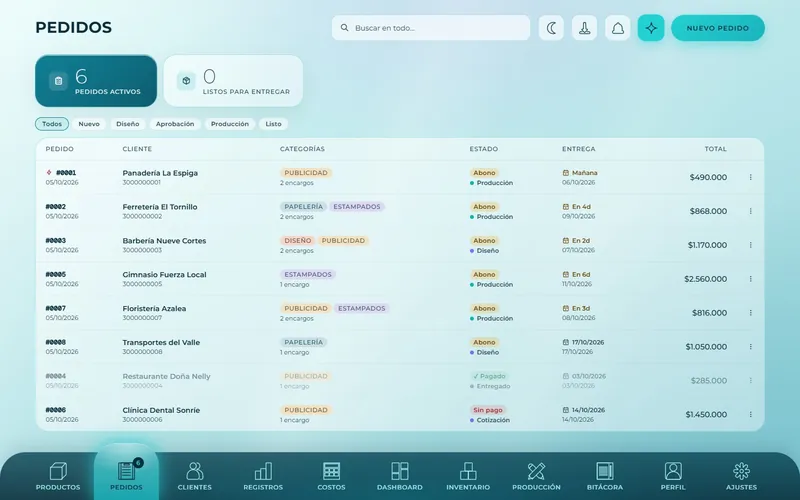Click calendar icon next to 14/10/2026 delivery

click(x=565, y=410)
